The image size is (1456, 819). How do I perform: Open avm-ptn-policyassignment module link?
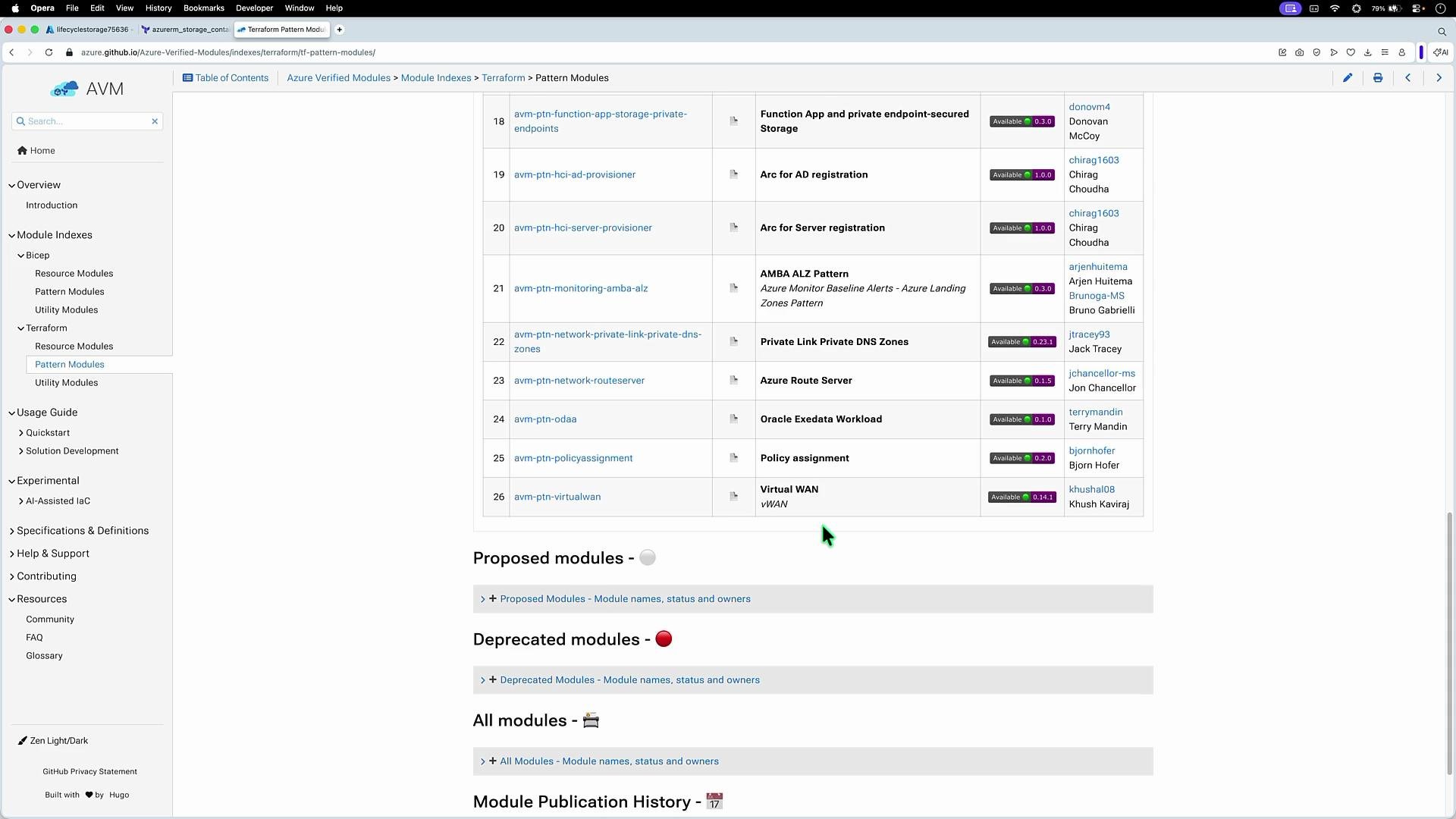pyautogui.click(x=573, y=458)
